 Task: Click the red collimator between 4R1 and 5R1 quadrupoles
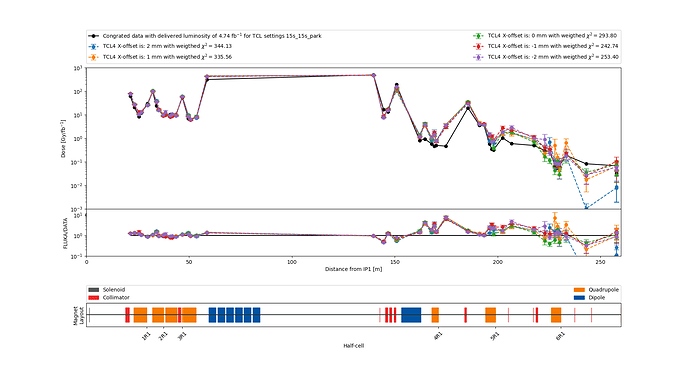[466, 315]
